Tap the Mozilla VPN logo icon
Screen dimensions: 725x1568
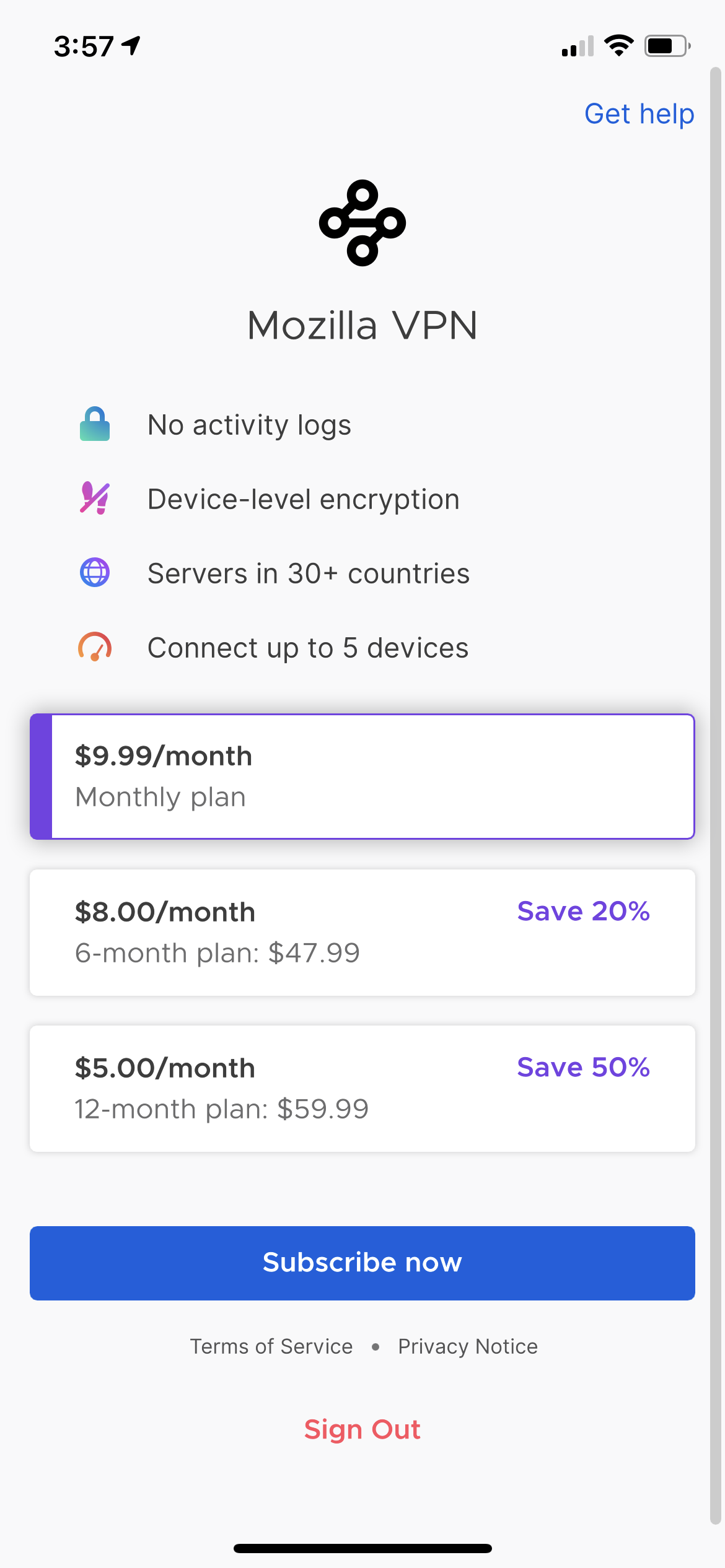[362, 223]
